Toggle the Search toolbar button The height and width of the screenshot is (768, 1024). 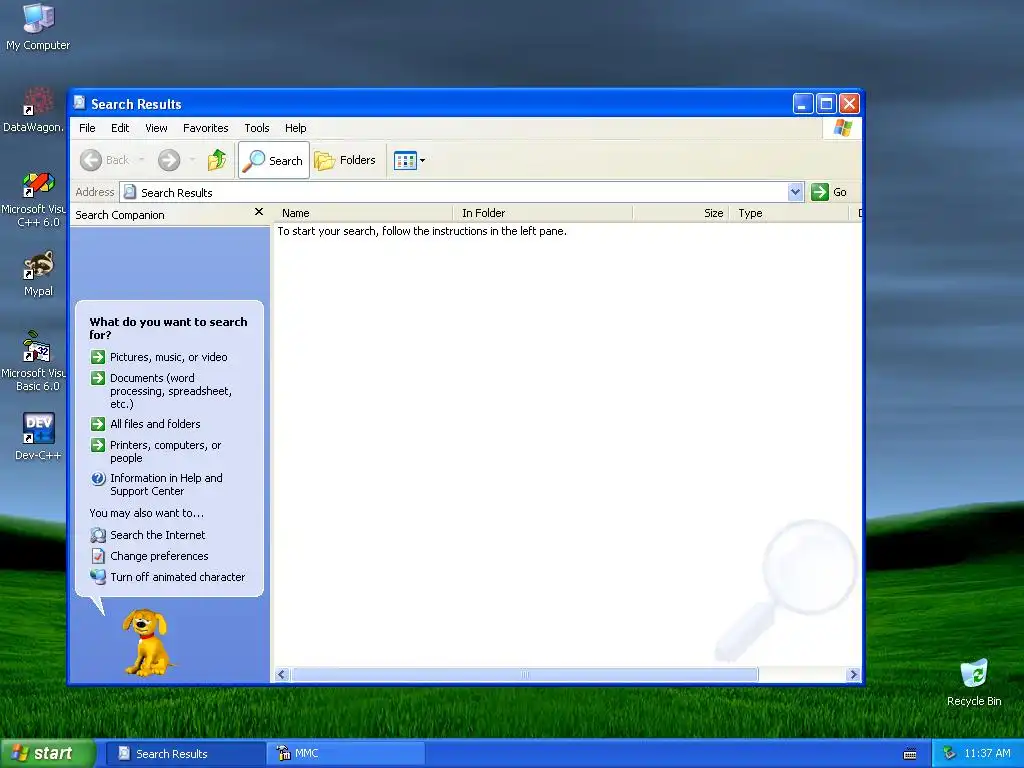click(274, 160)
